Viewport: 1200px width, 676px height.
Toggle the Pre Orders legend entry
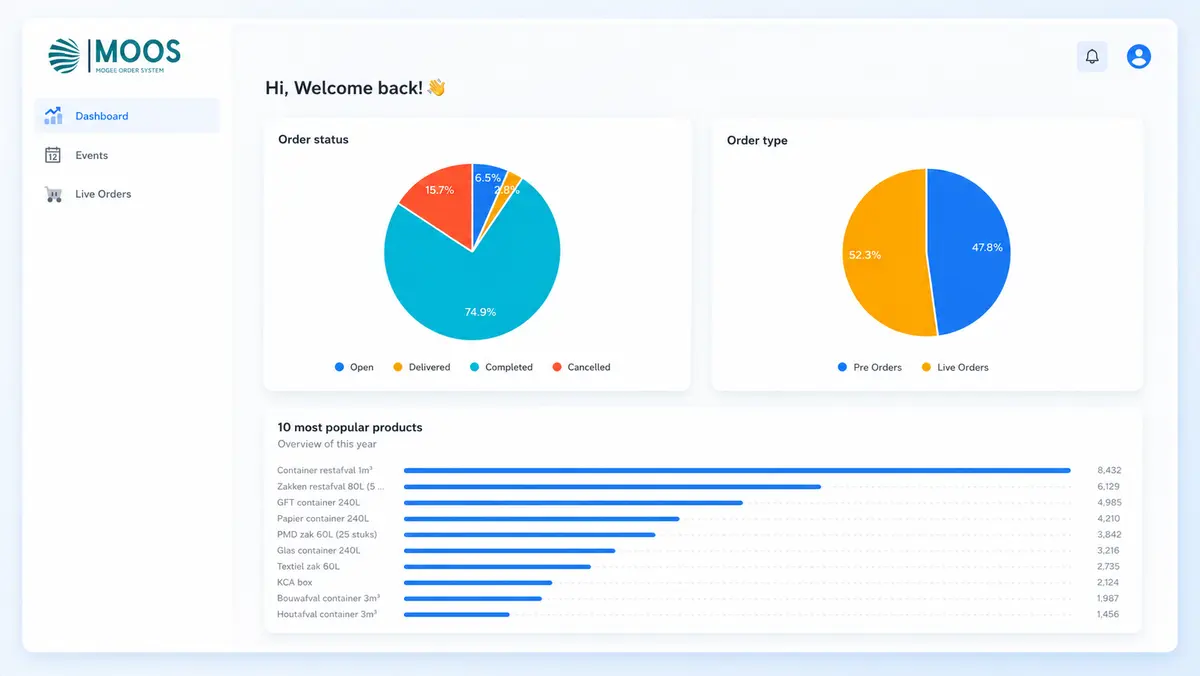869,367
